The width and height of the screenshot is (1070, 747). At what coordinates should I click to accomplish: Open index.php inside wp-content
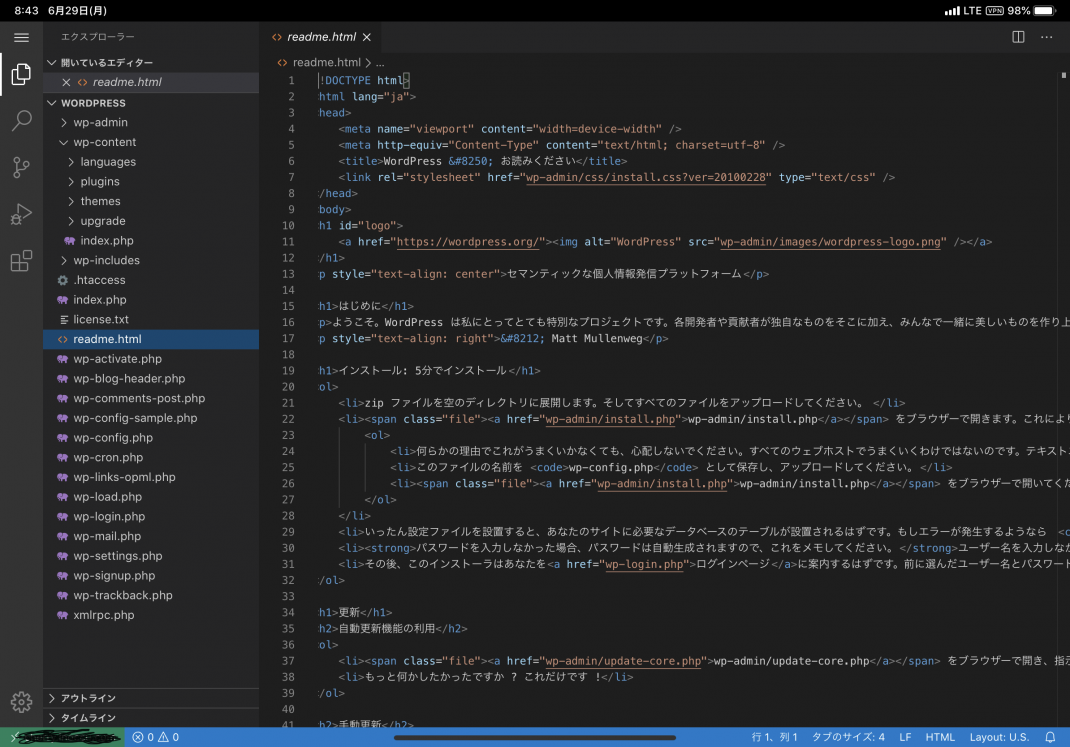(151, 241)
